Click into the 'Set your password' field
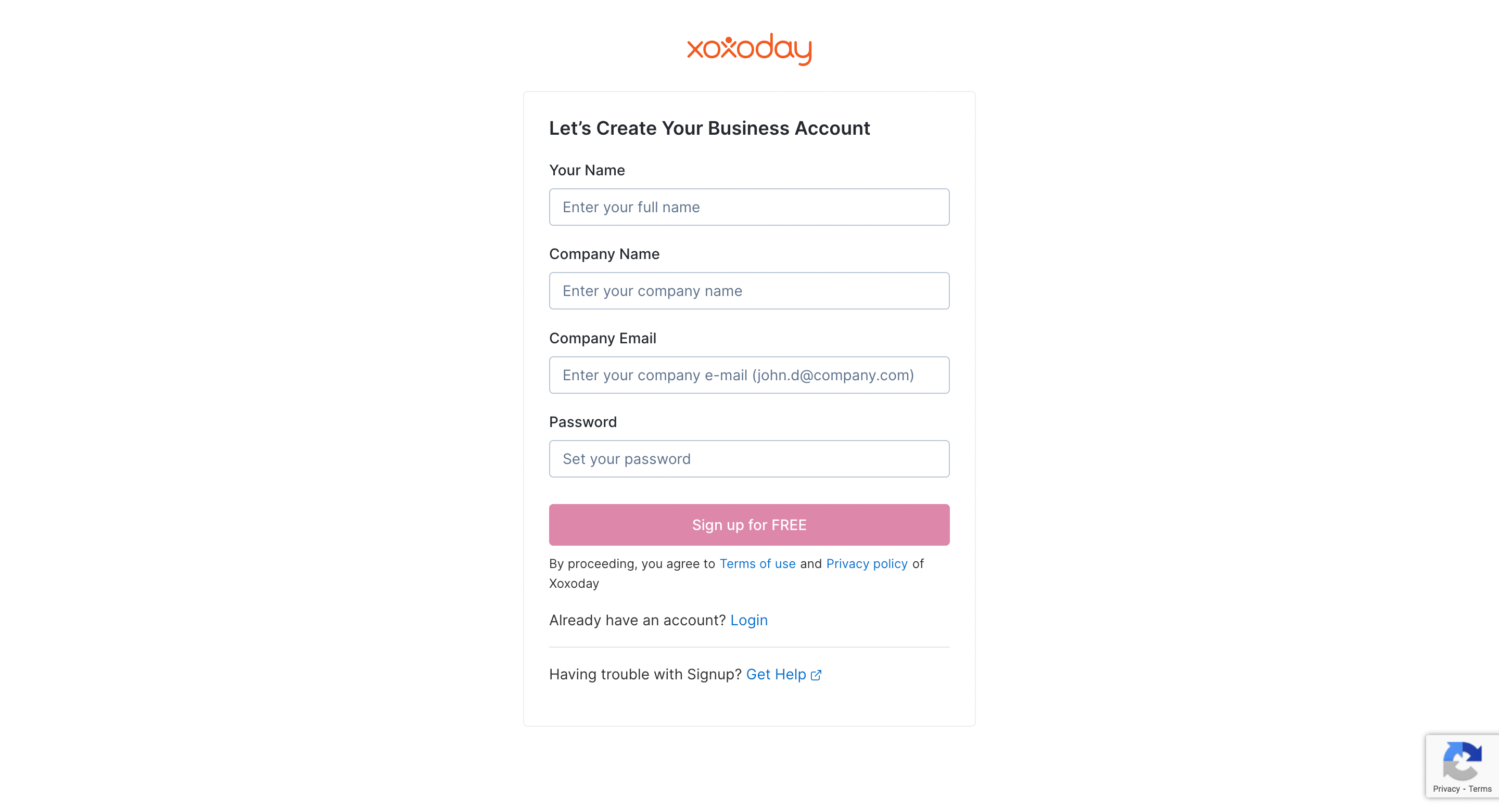Image resolution: width=1499 pixels, height=812 pixels. pos(749,459)
